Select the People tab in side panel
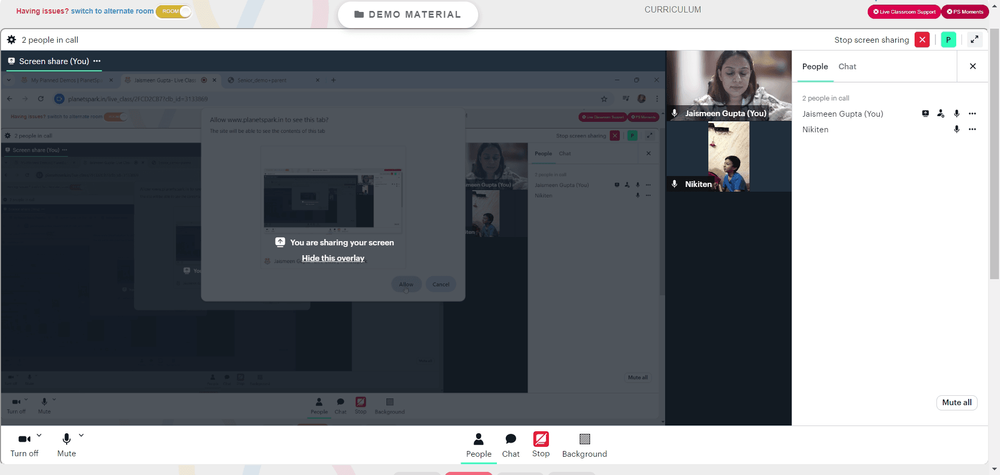The image size is (1000, 475). coord(815,66)
